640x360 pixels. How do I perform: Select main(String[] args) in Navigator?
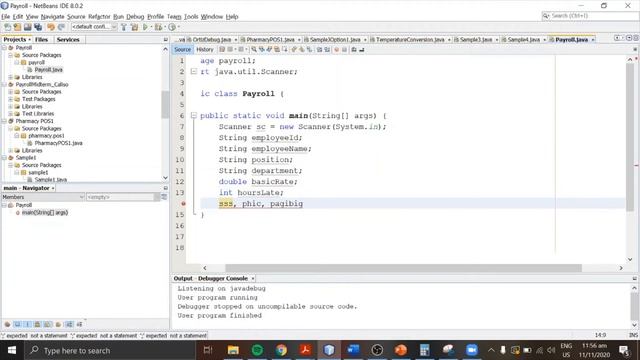pos(44,213)
